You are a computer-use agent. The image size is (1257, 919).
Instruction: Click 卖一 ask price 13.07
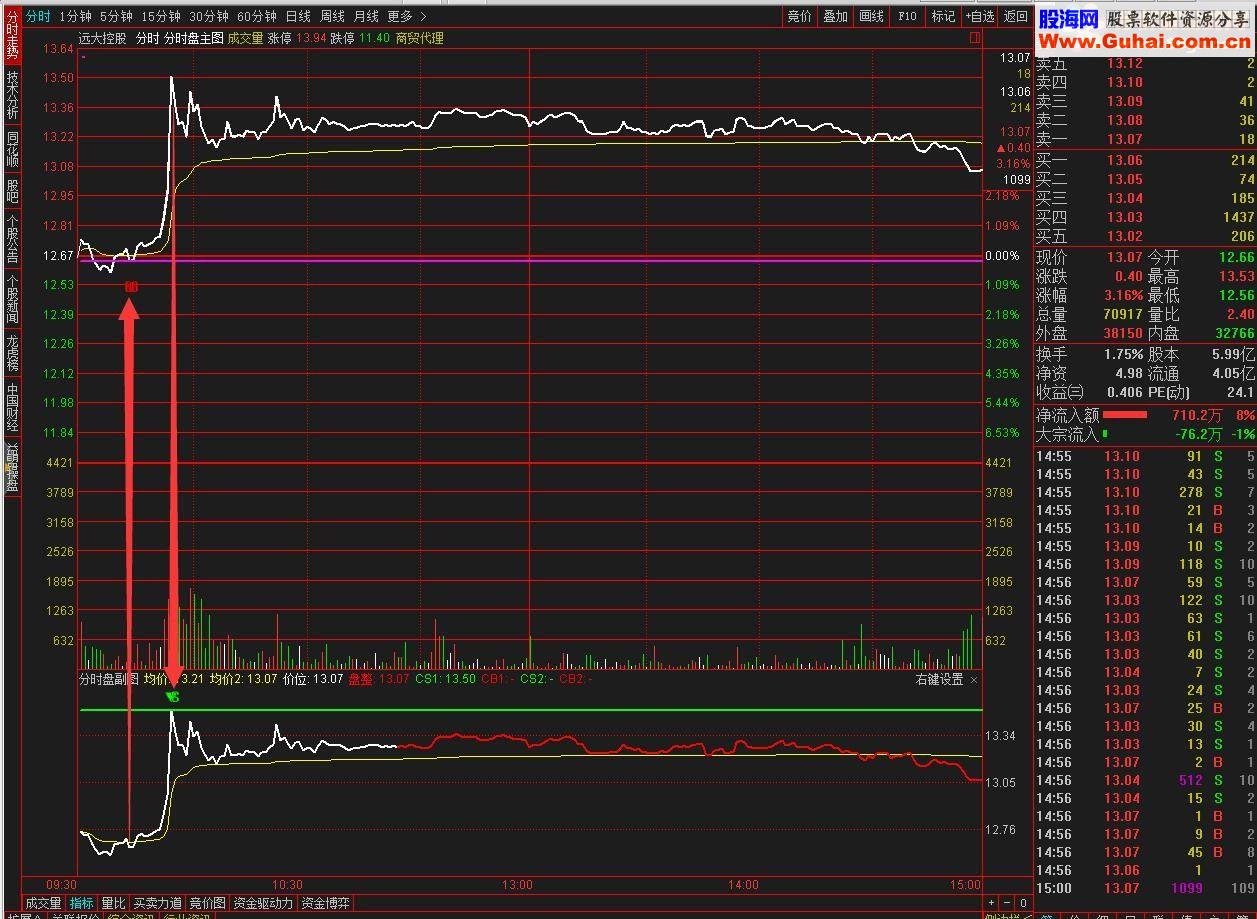pos(1124,139)
